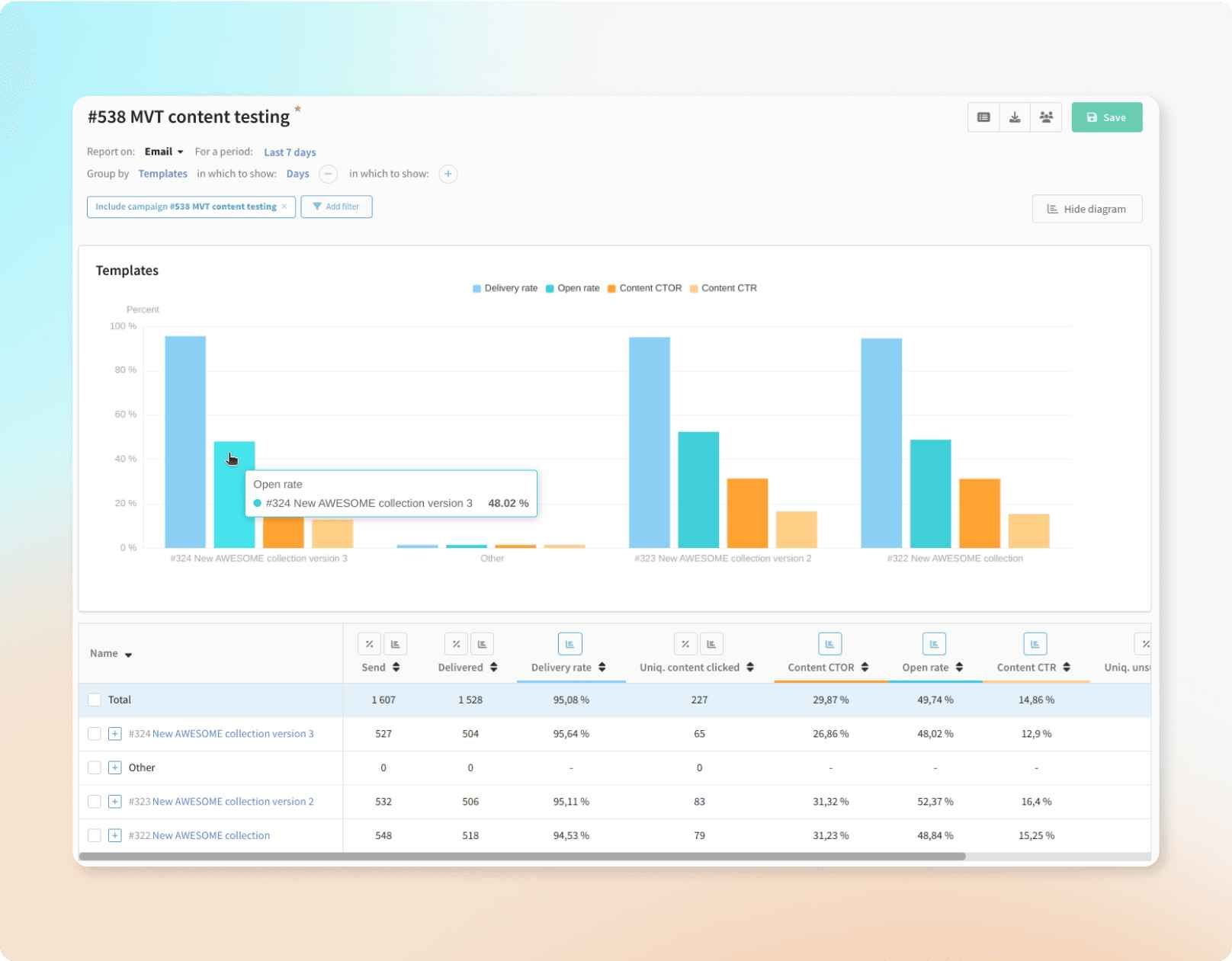
Task: Click Open rate bar for #323 version 2
Action: 698,490
